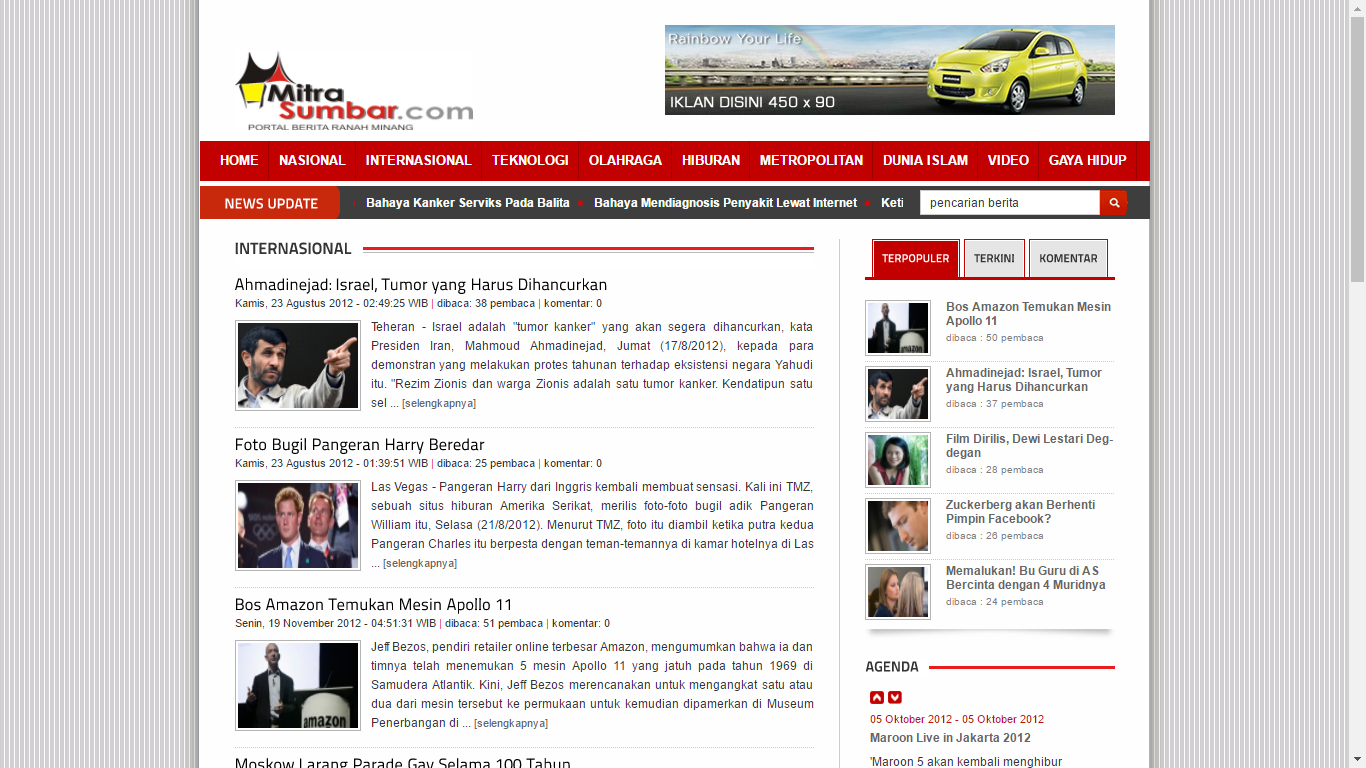Click the MitraSumbar.com logo
Image resolution: width=1366 pixels, height=768 pixels.
pyautogui.click(x=353, y=91)
